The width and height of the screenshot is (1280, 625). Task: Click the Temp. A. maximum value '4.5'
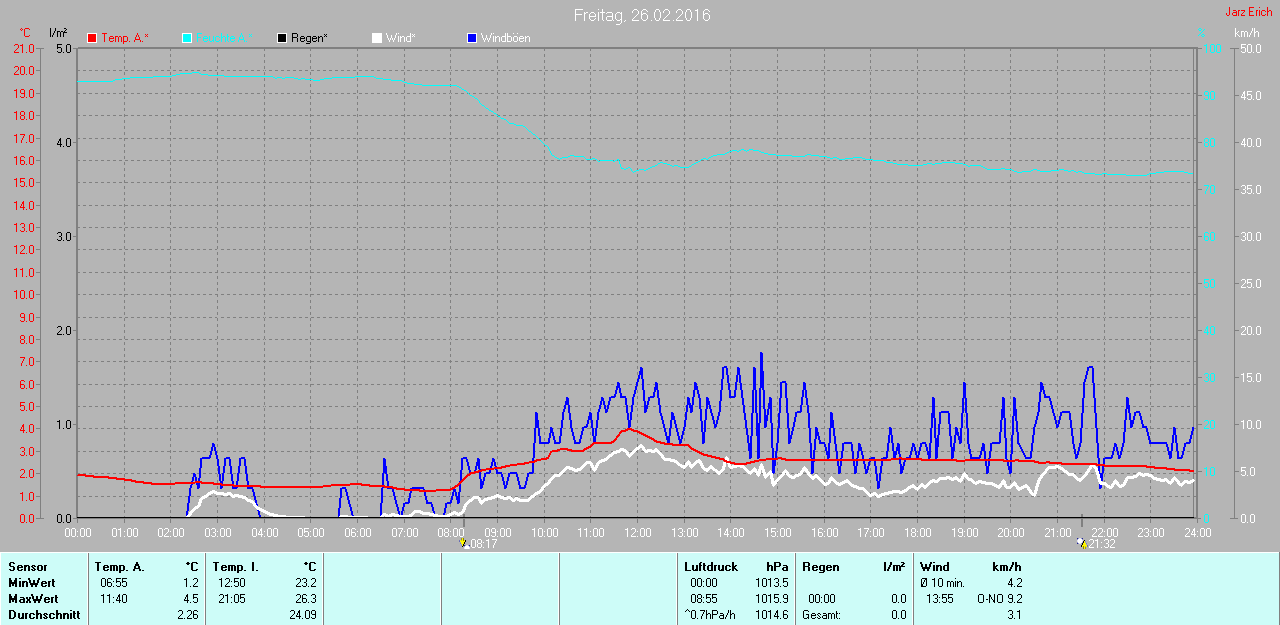[190, 599]
